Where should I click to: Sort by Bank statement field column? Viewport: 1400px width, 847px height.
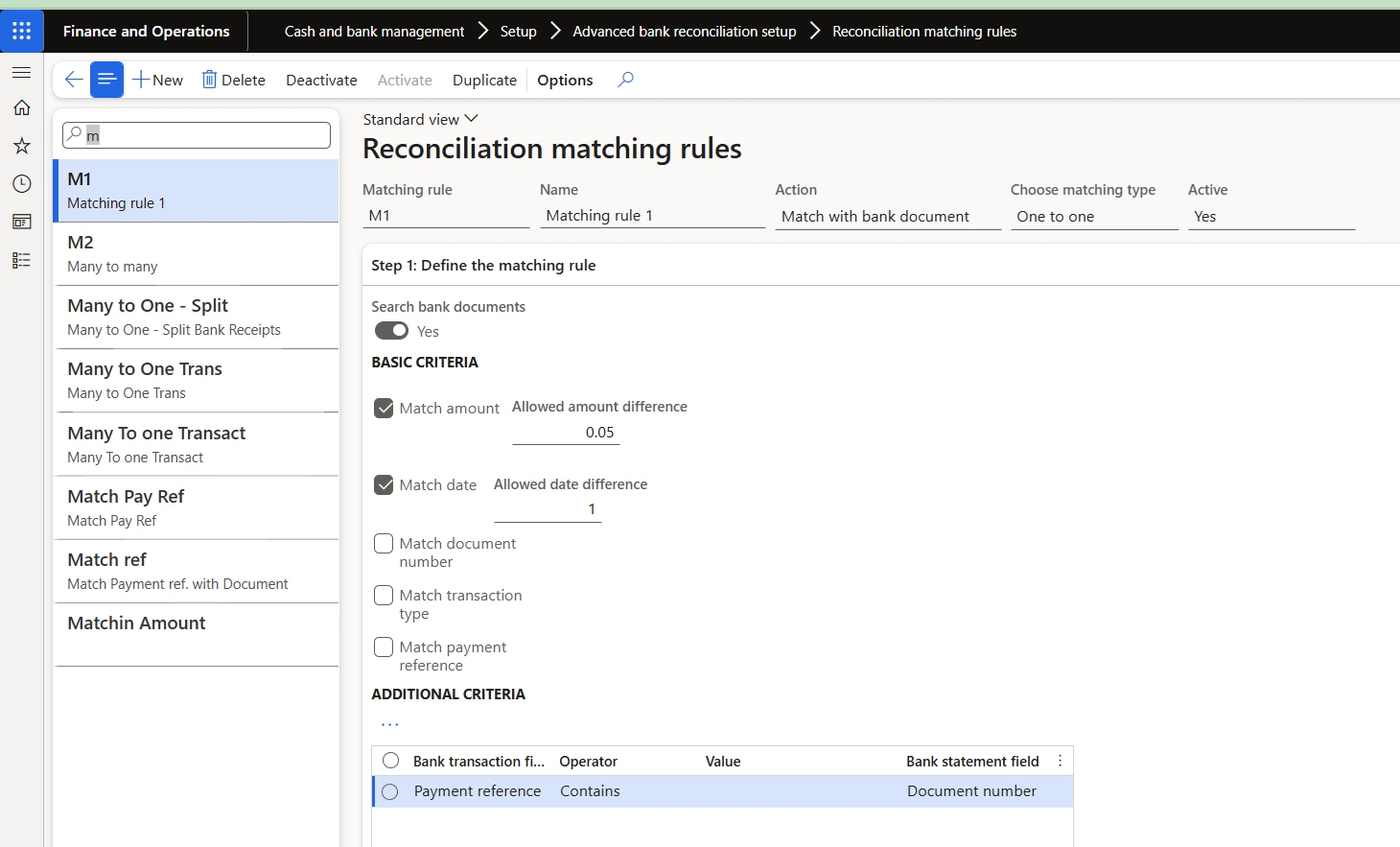click(972, 761)
